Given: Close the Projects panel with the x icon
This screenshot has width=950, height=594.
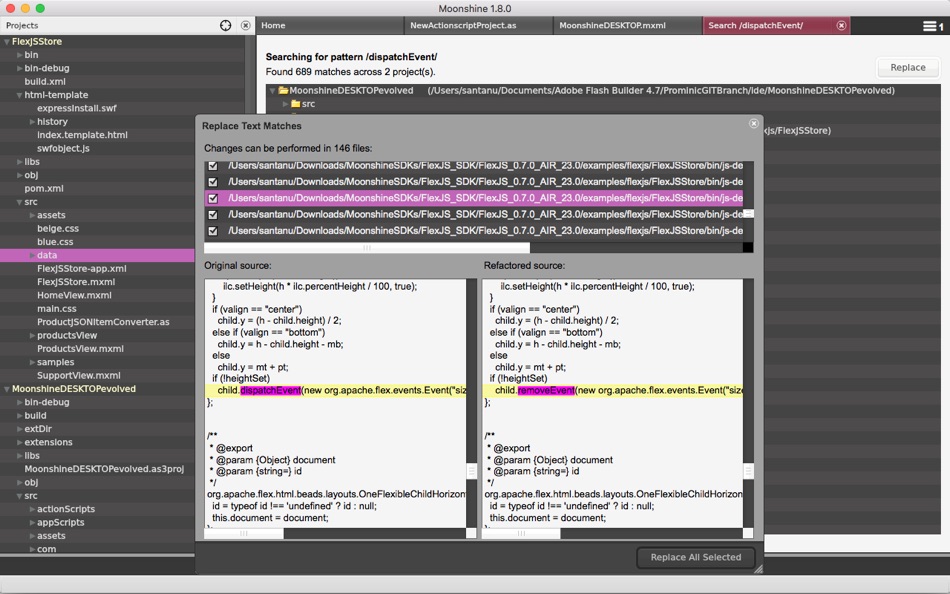Looking at the screenshot, I should pyautogui.click(x=245, y=25).
